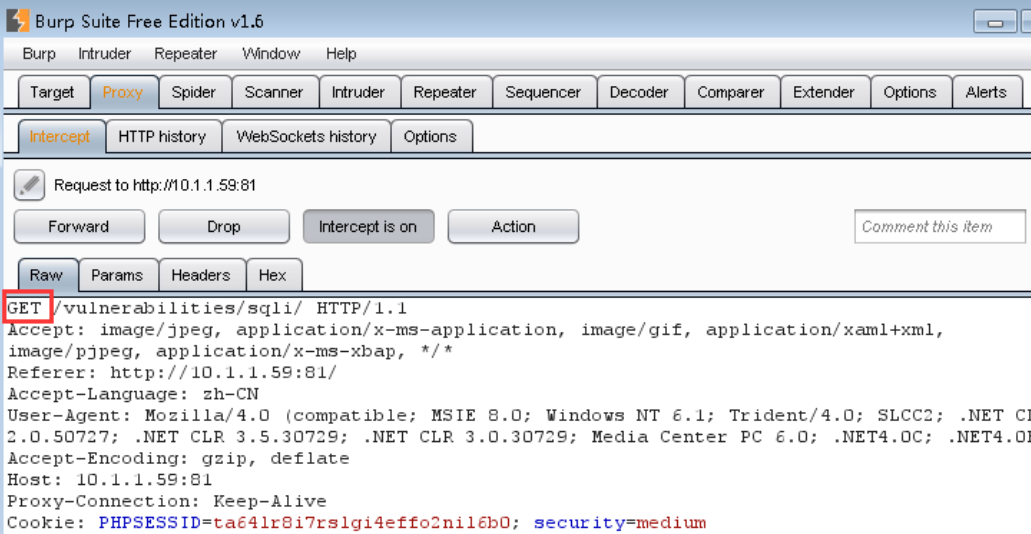Open the Action menu button
The width and height of the screenshot is (1031, 534).
(x=513, y=227)
